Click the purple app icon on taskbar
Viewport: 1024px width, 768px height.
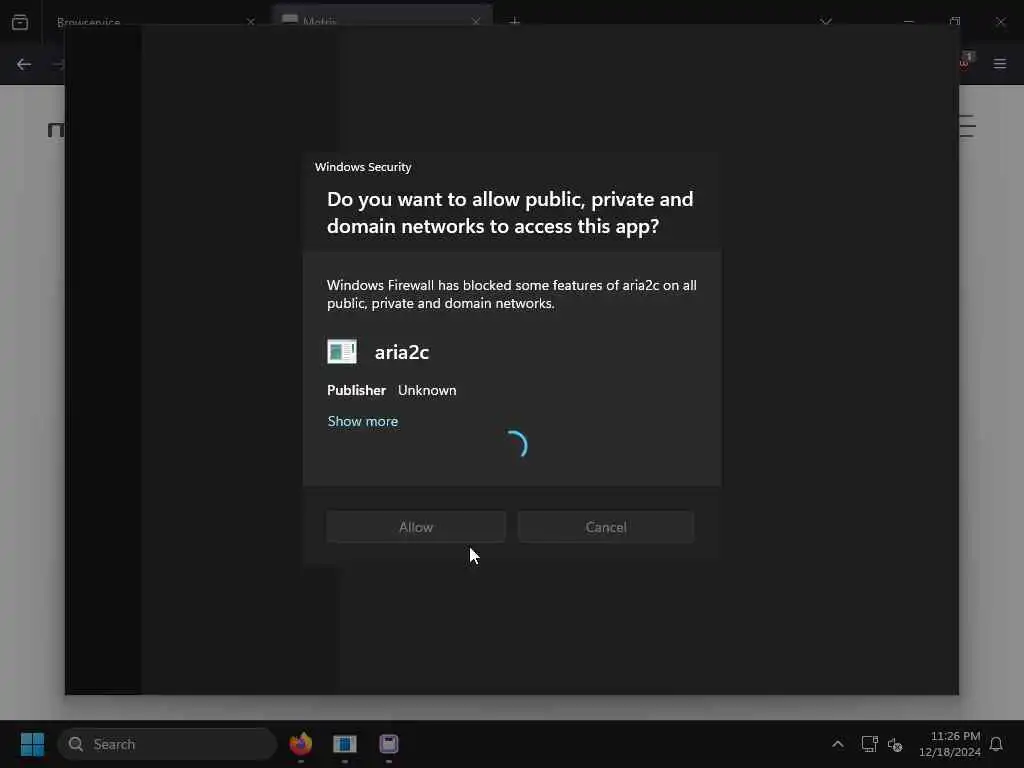(389, 744)
